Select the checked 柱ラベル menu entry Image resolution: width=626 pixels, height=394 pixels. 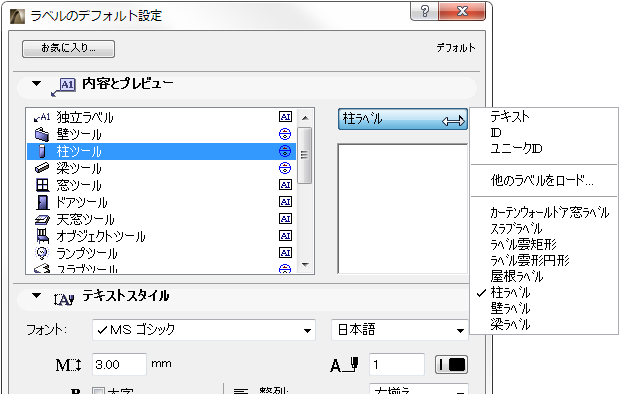click(x=510, y=292)
